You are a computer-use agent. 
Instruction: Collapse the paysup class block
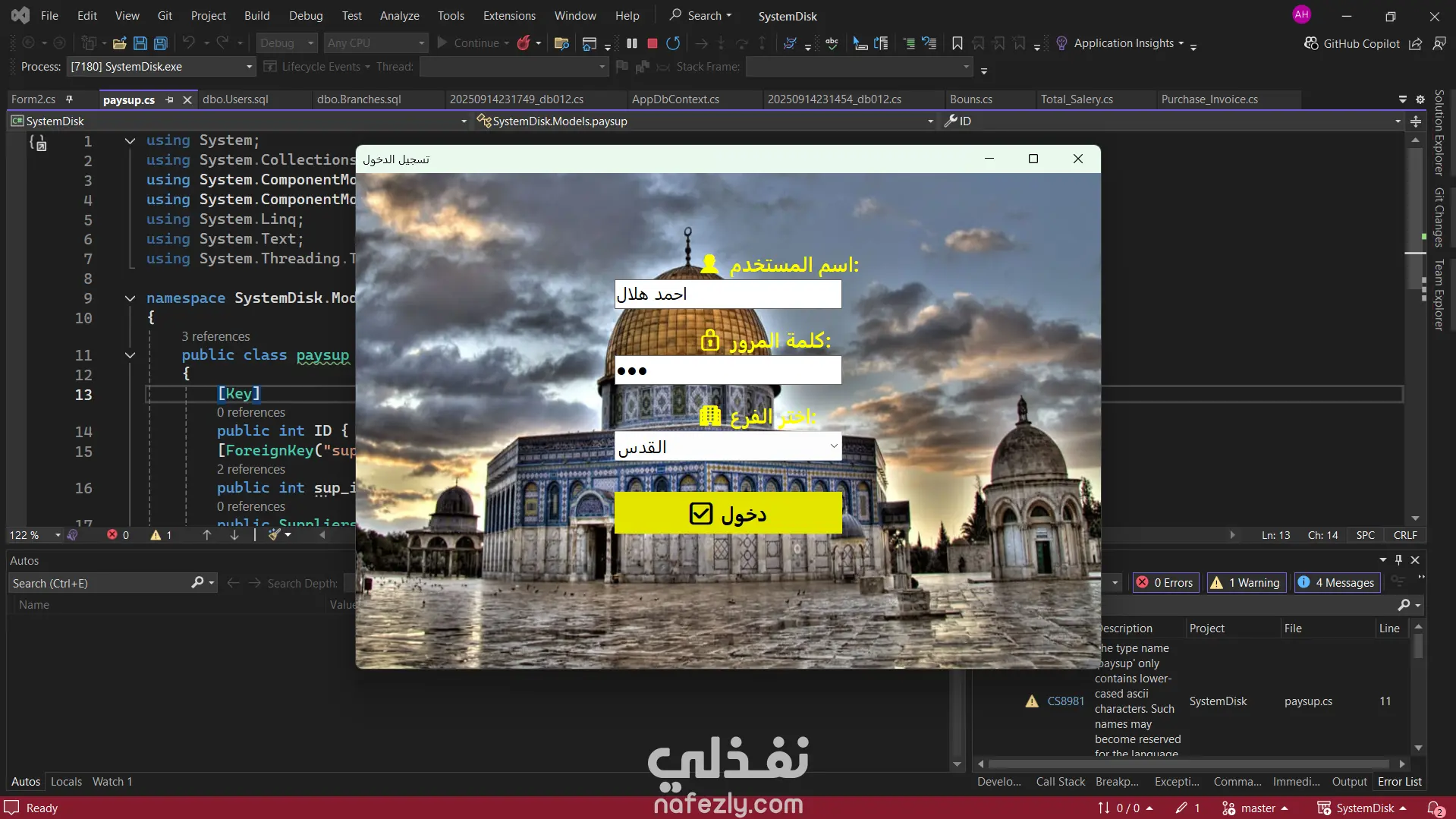130,355
